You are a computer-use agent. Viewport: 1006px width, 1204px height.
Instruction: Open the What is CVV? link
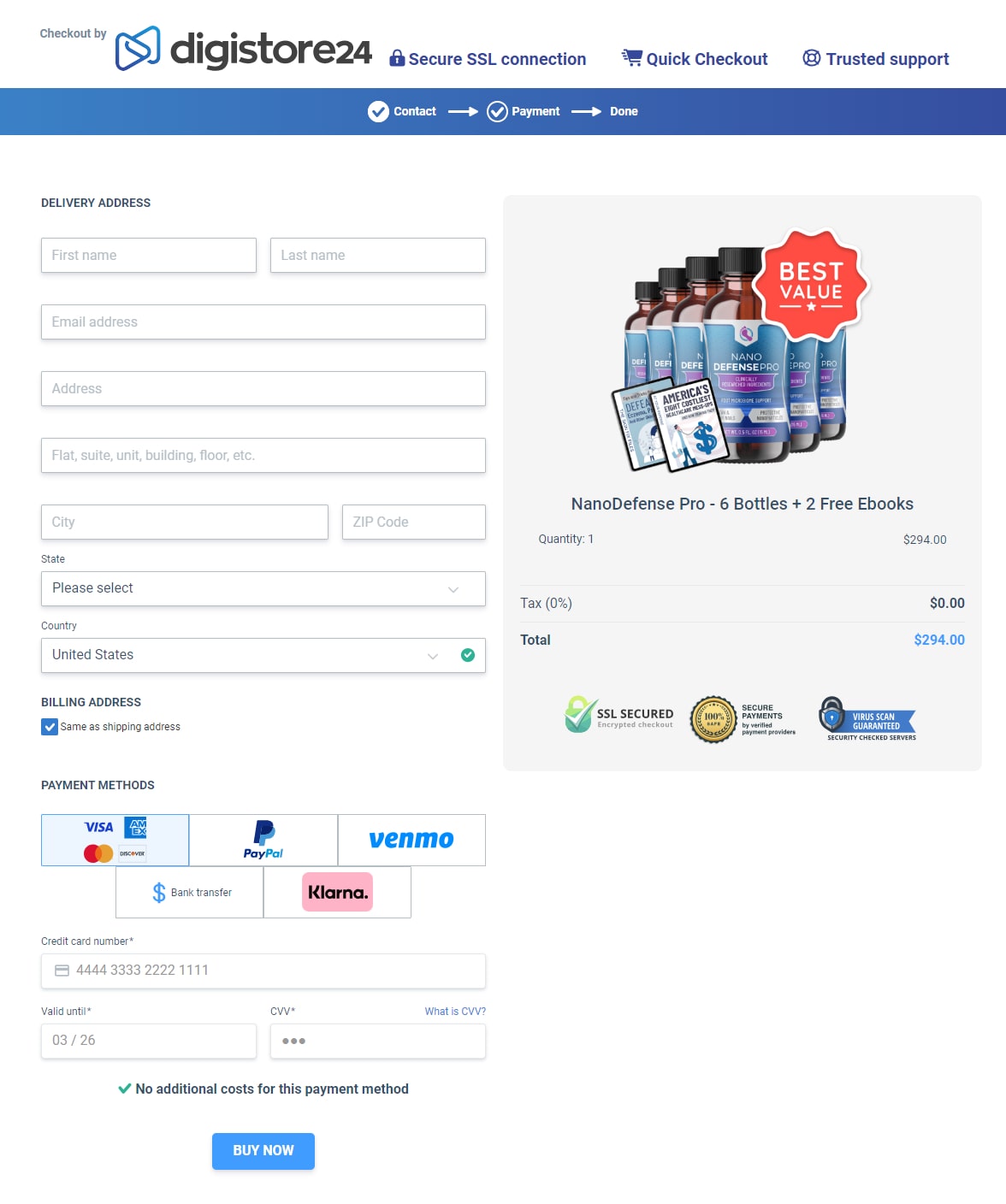tap(455, 1012)
